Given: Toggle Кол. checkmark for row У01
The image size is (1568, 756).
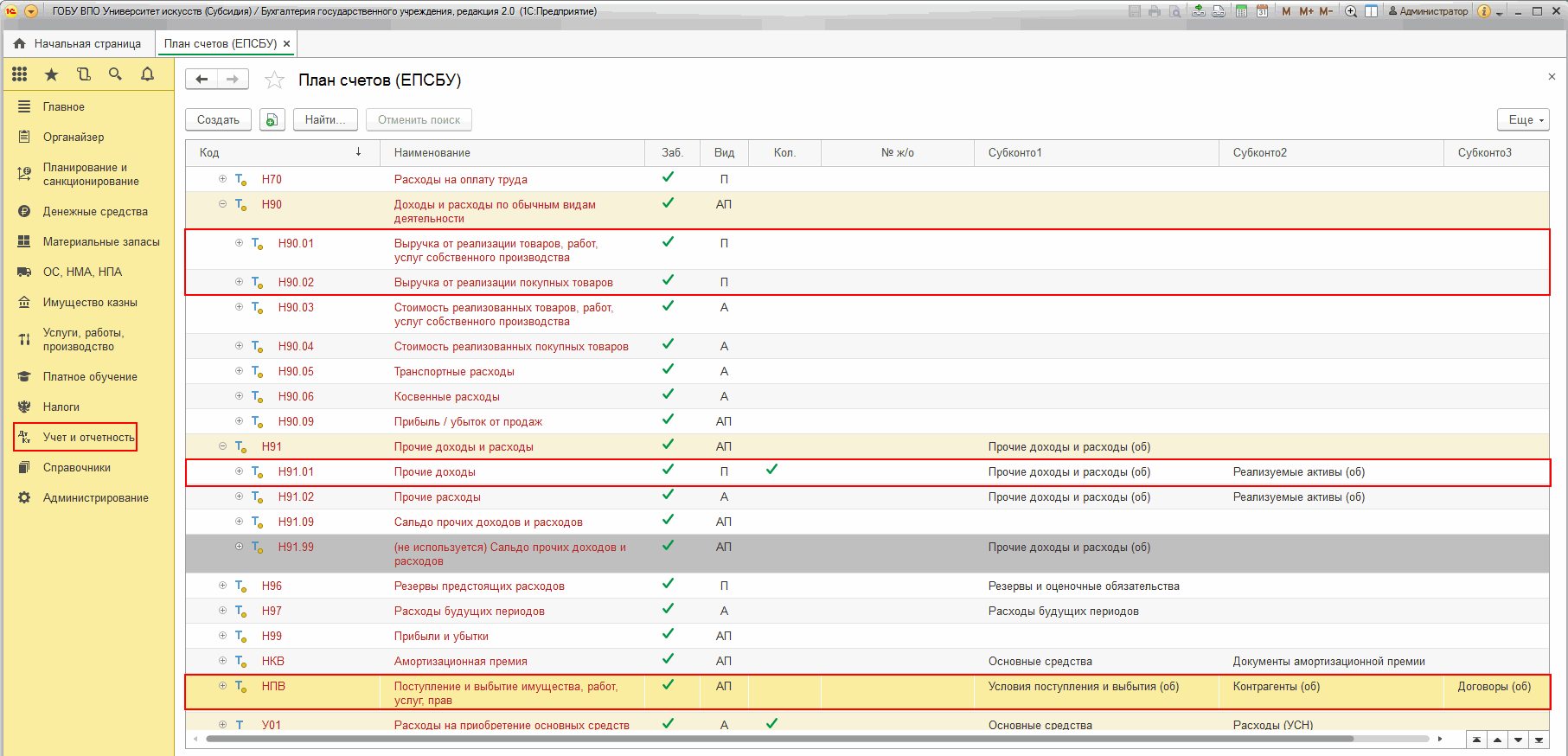Looking at the screenshot, I should coord(771,723).
